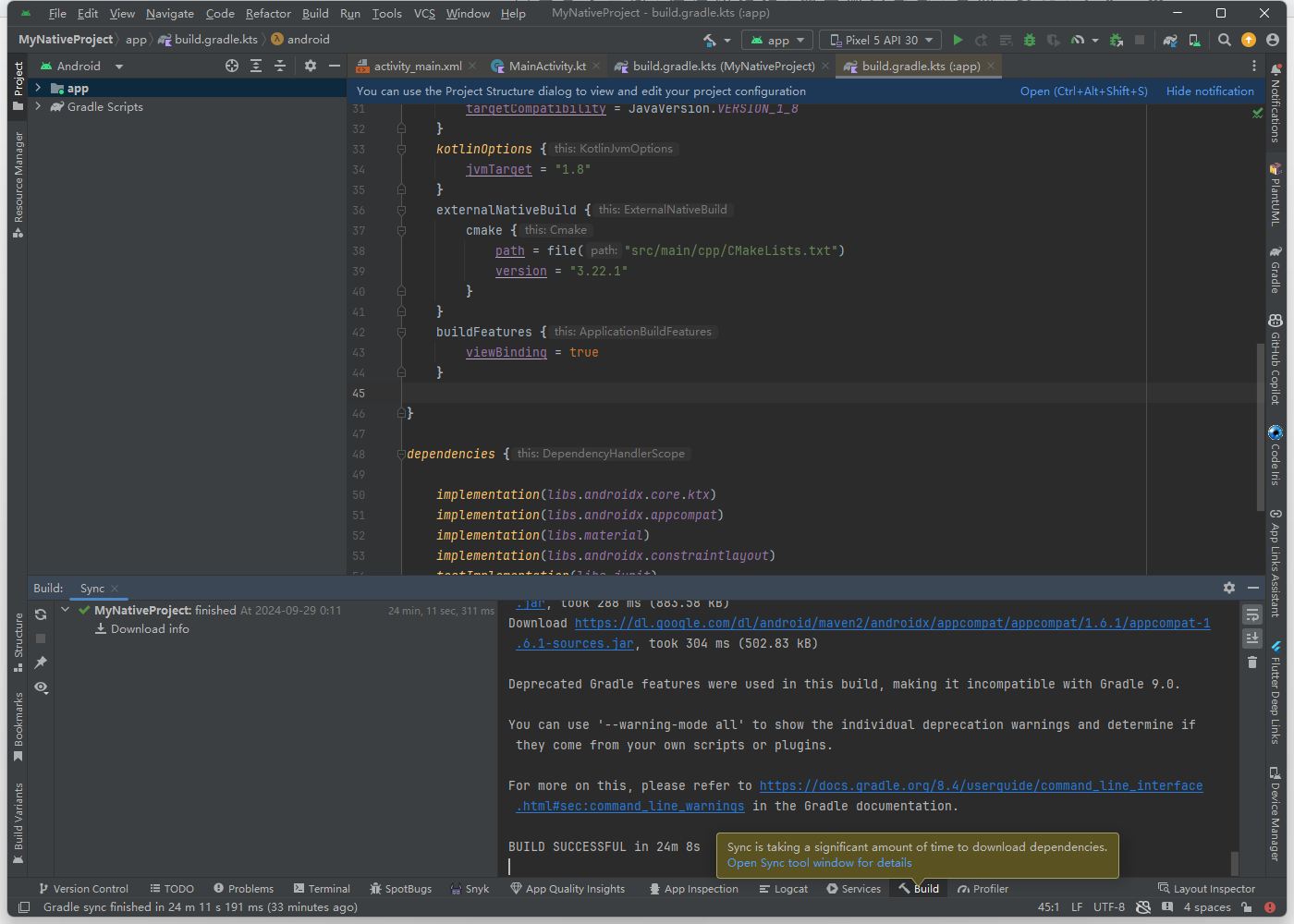Switch to build.gradle.kts (MyNativeProject) tab

[x=723, y=66]
